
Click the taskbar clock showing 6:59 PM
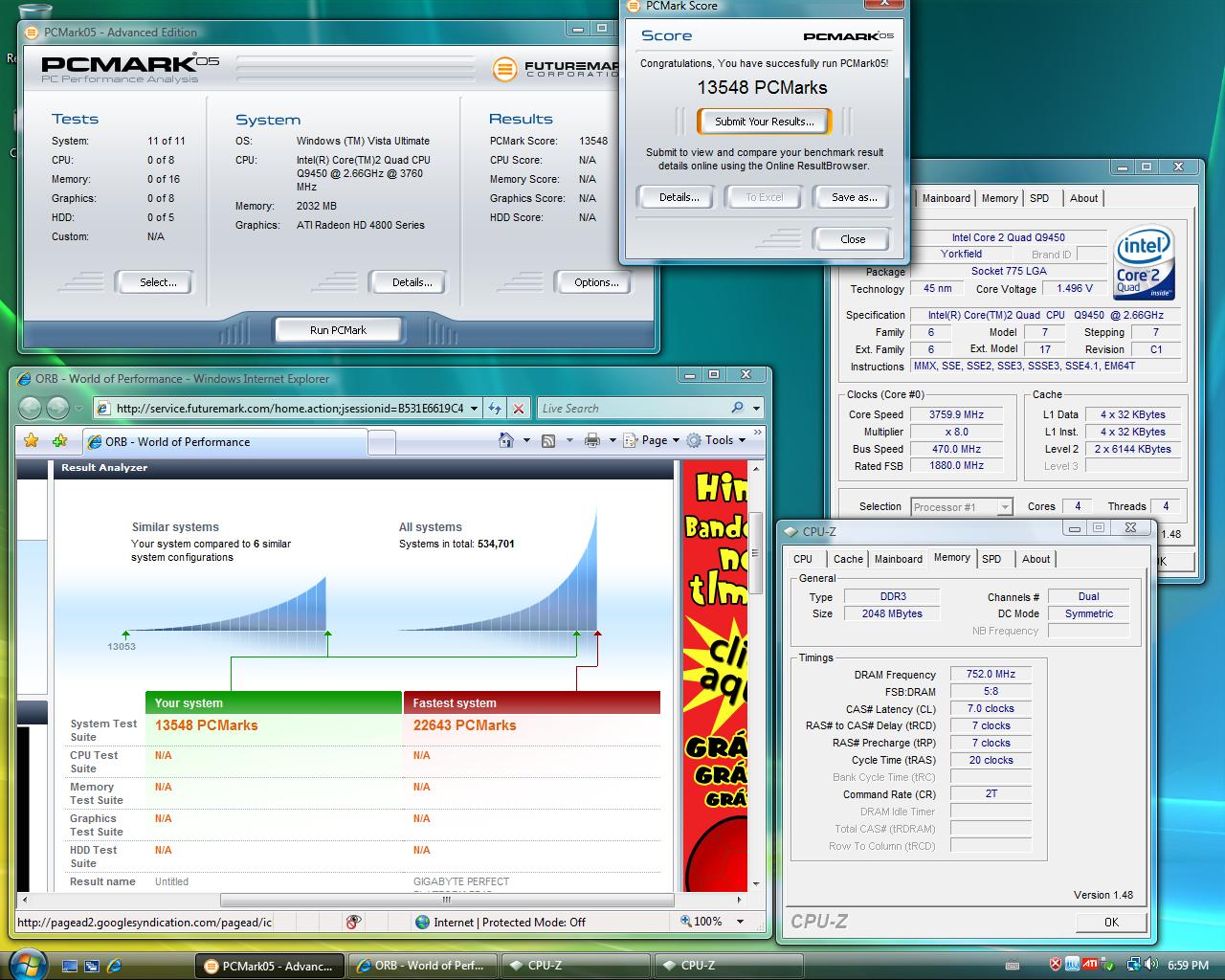(x=1188, y=966)
